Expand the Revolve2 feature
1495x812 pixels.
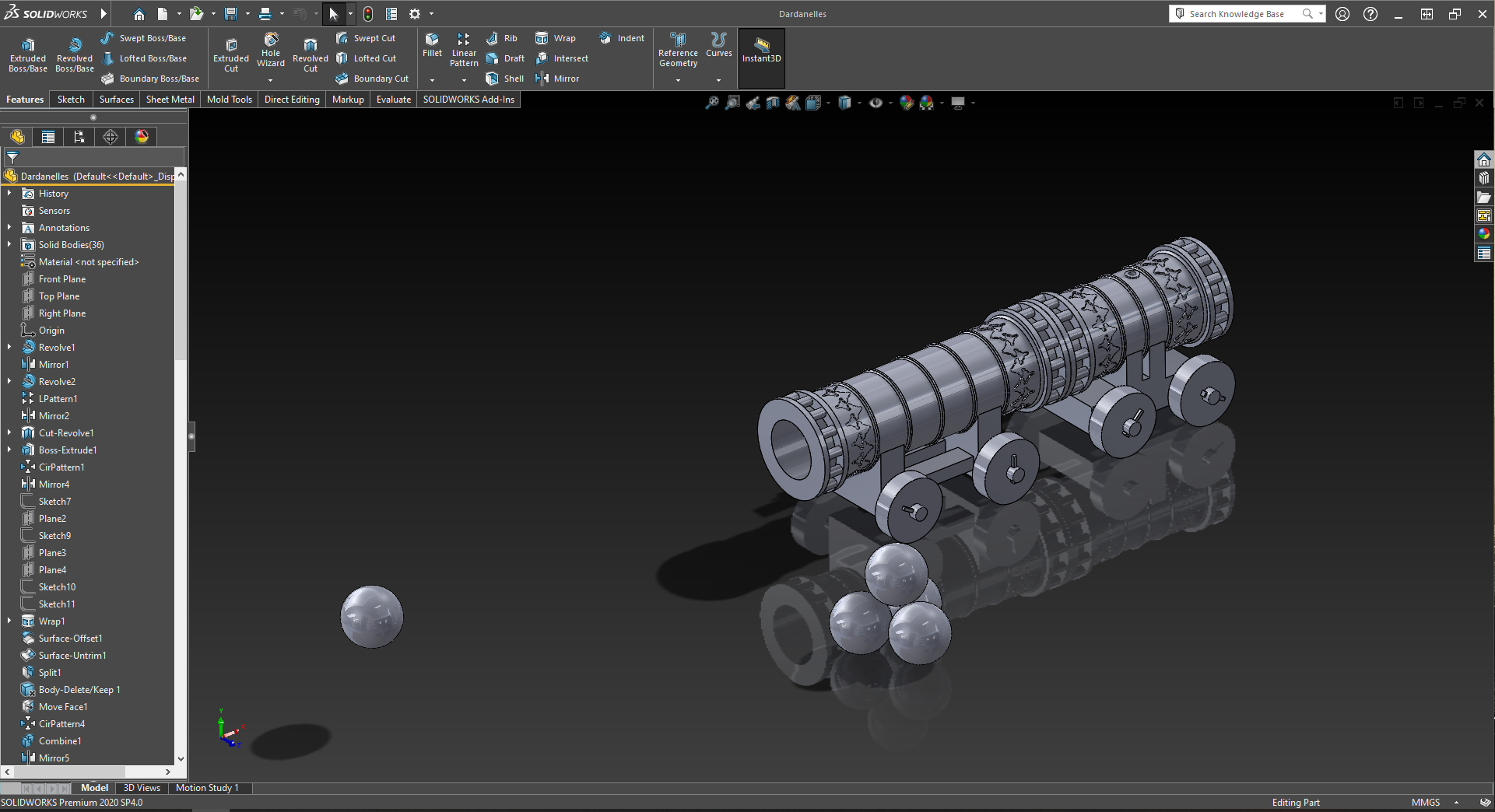point(9,381)
